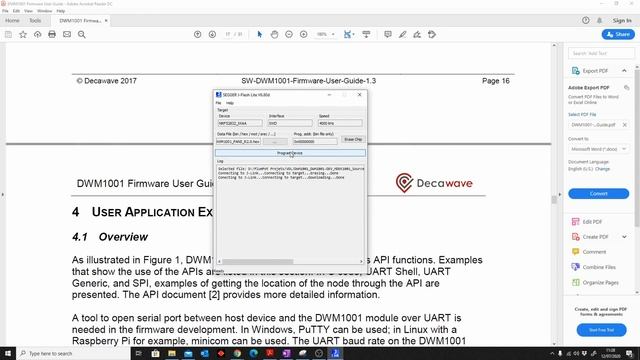The image size is (640, 360).
Task: Collapse the right tools pane arrow
Action: (559, 194)
